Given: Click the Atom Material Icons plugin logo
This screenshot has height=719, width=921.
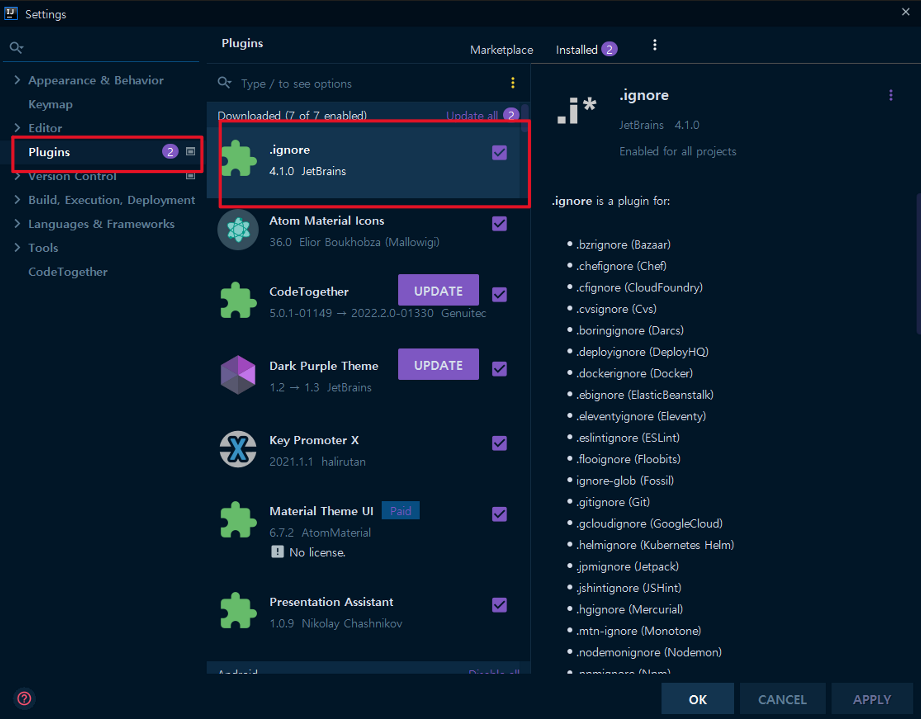Looking at the screenshot, I should (238, 230).
